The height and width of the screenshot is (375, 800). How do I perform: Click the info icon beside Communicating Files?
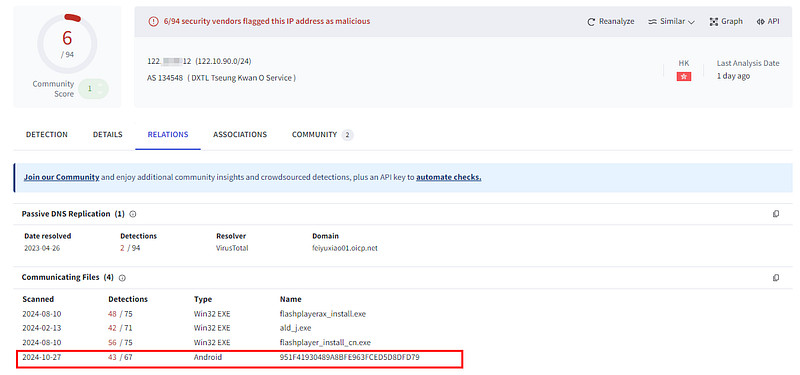click(122, 278)
